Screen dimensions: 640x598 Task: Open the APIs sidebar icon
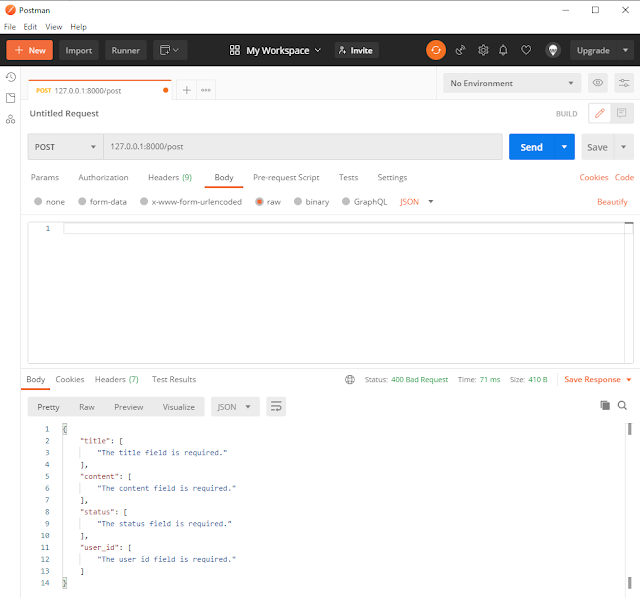tap(11, 119)
